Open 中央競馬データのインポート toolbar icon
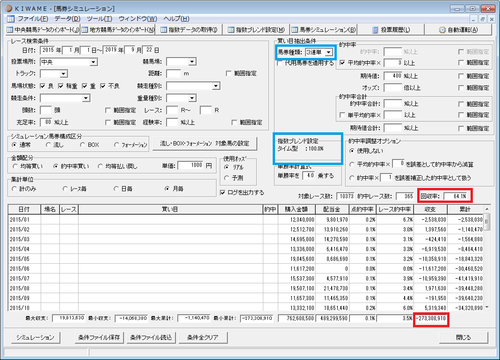The height and width of the screenshot is (360, 500). point(10,30)
